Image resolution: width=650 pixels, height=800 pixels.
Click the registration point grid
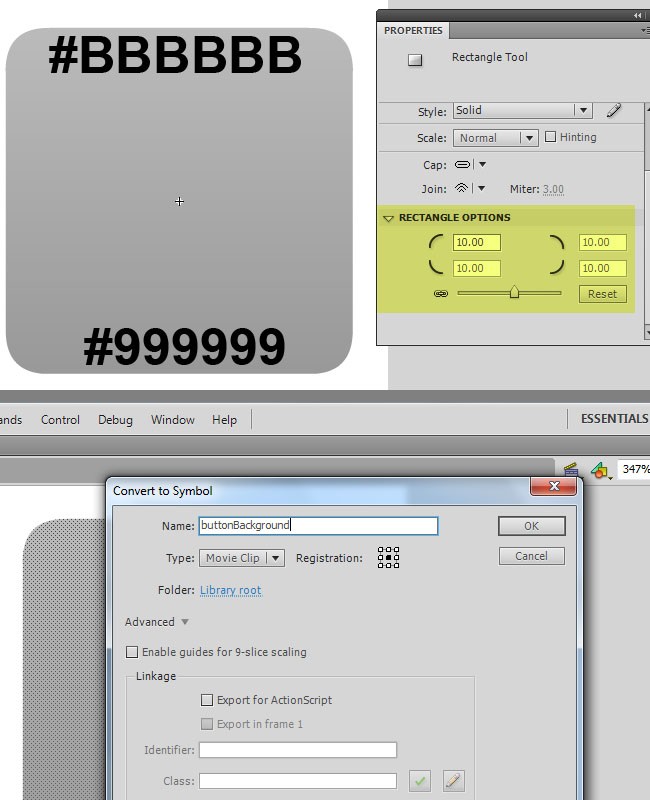tap(388, 558)
